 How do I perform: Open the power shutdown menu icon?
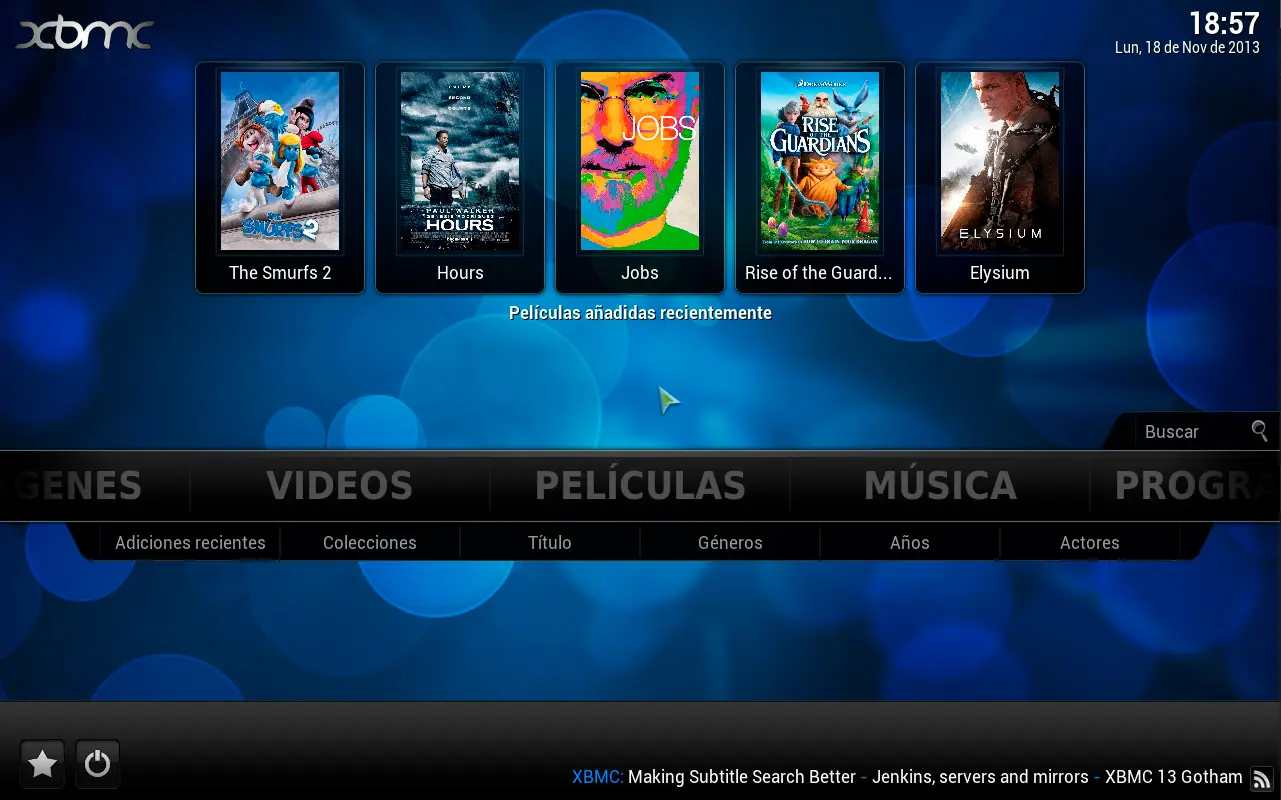(x=97, y=765)
